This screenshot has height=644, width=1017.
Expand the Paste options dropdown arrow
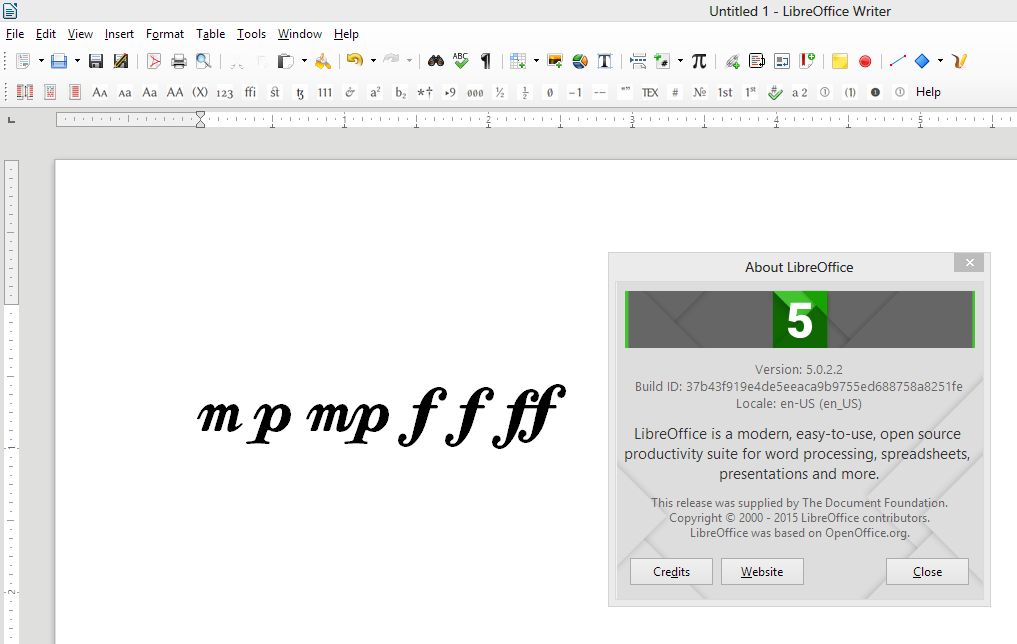tap(304, 61)
